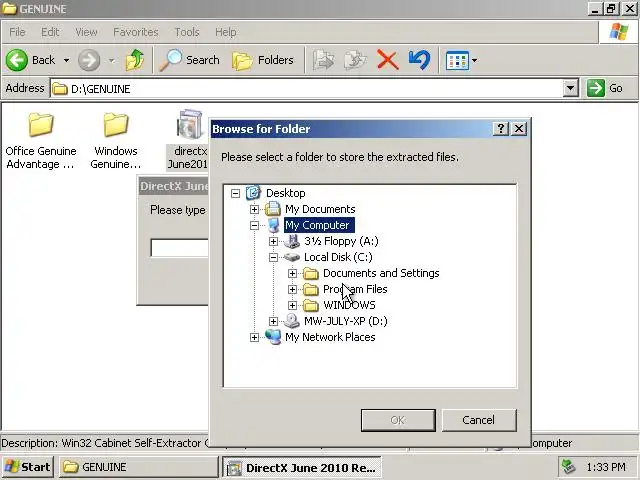Click the Documents and Settings folder icon

311,273
